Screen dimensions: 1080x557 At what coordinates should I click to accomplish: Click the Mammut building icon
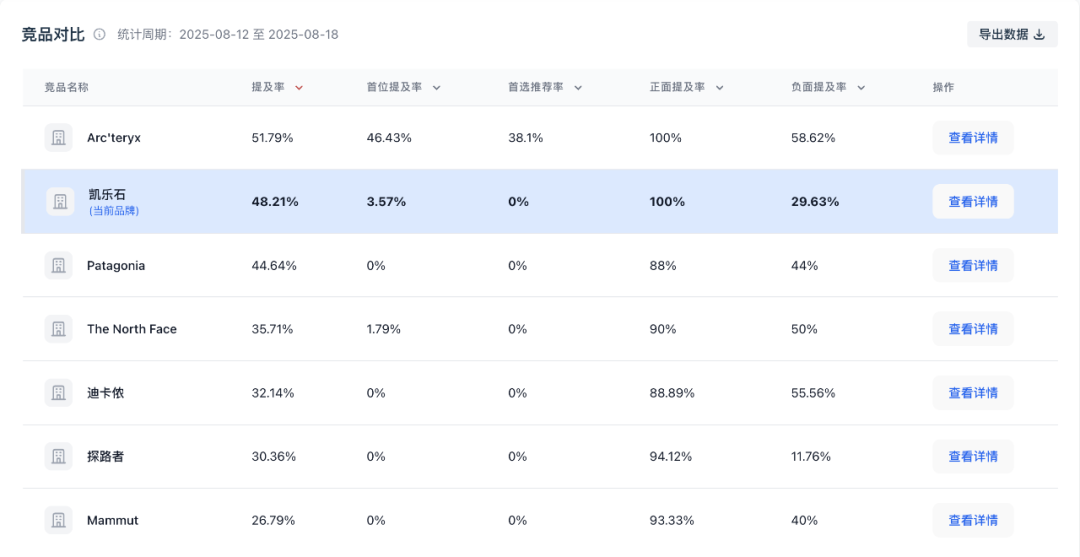pyautogui.click(x=59, y=521)
